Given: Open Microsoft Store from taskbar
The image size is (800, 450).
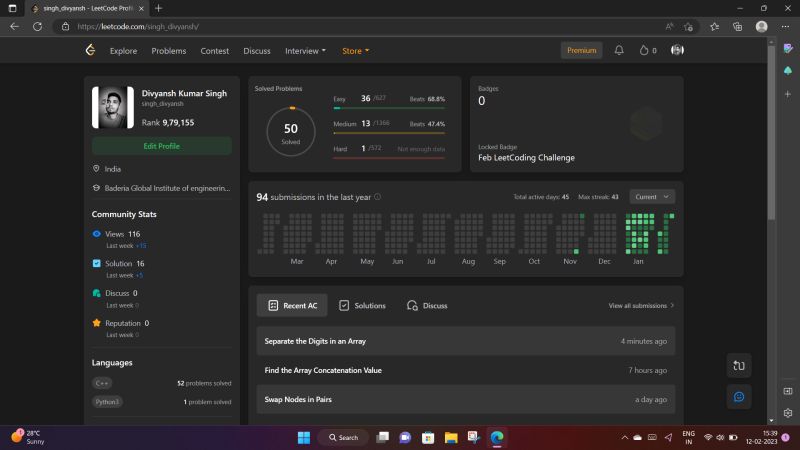Looking at the screenshot, I should (428, 437).
